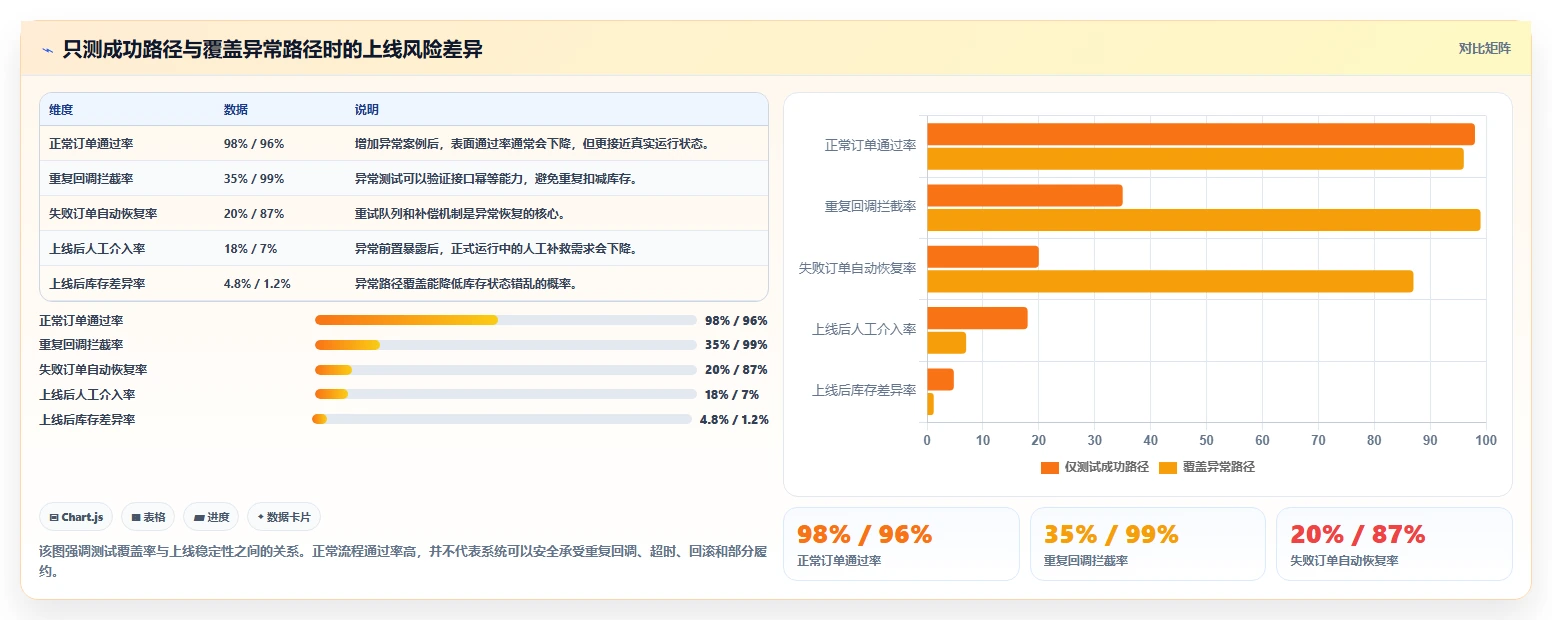Click the 失败订单自动恢复率 progress bar
1552x620 pixels.
point(505,370)
